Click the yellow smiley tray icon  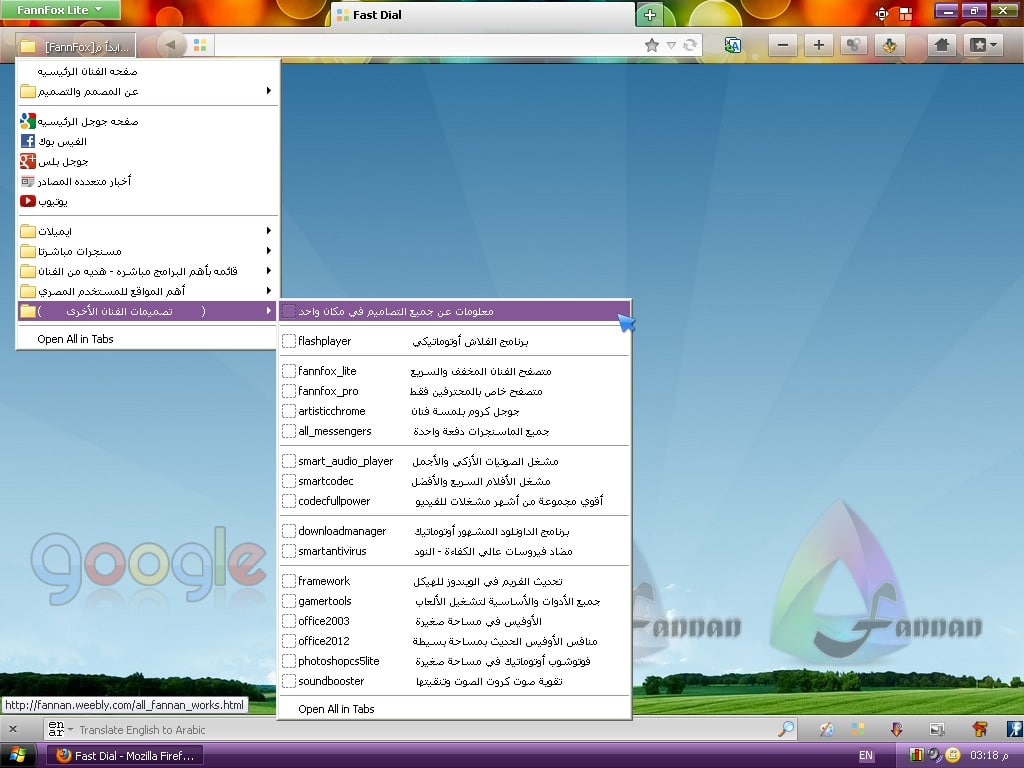(x=953, y=756)
